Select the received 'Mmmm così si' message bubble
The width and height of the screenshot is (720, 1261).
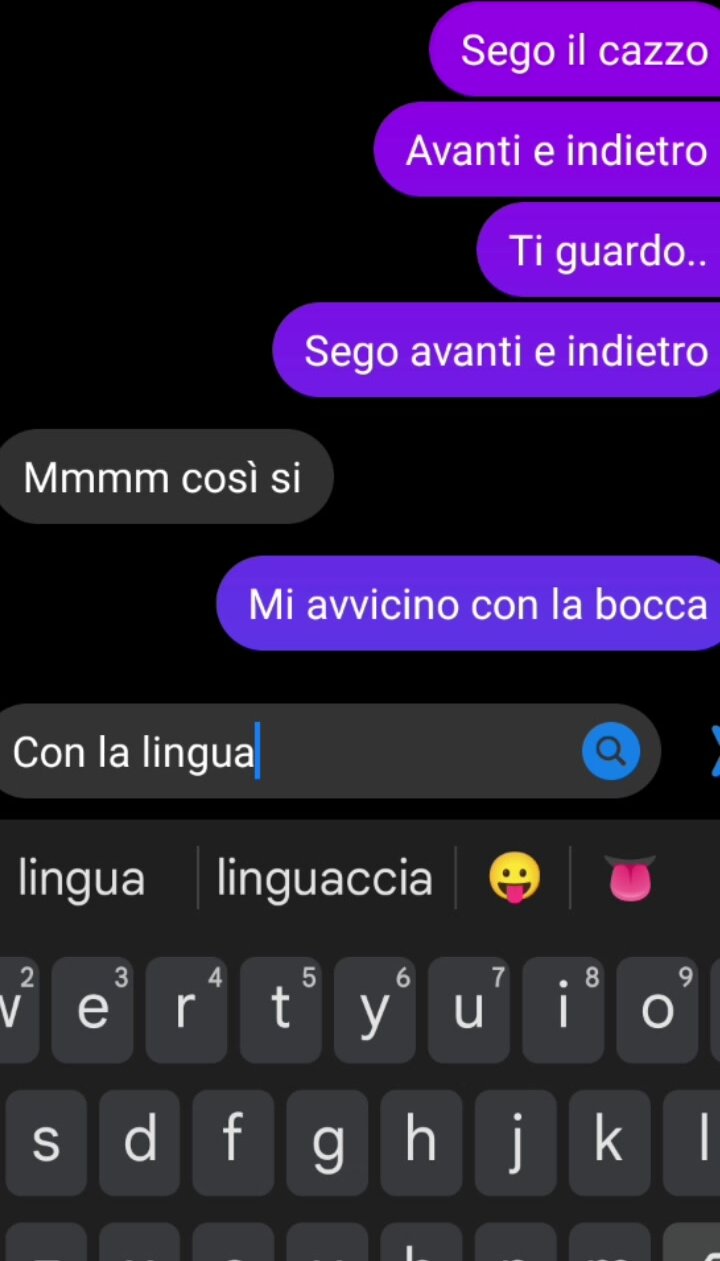[165, 477]
